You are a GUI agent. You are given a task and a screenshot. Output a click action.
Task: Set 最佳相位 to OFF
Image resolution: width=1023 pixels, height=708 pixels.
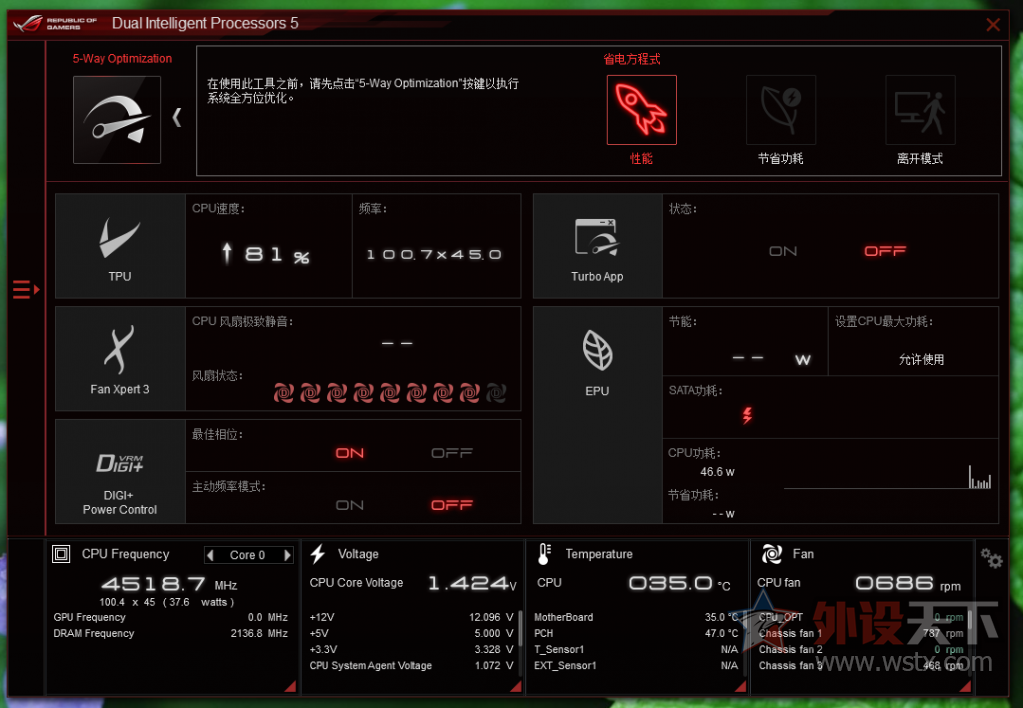(x=451, y=453)
